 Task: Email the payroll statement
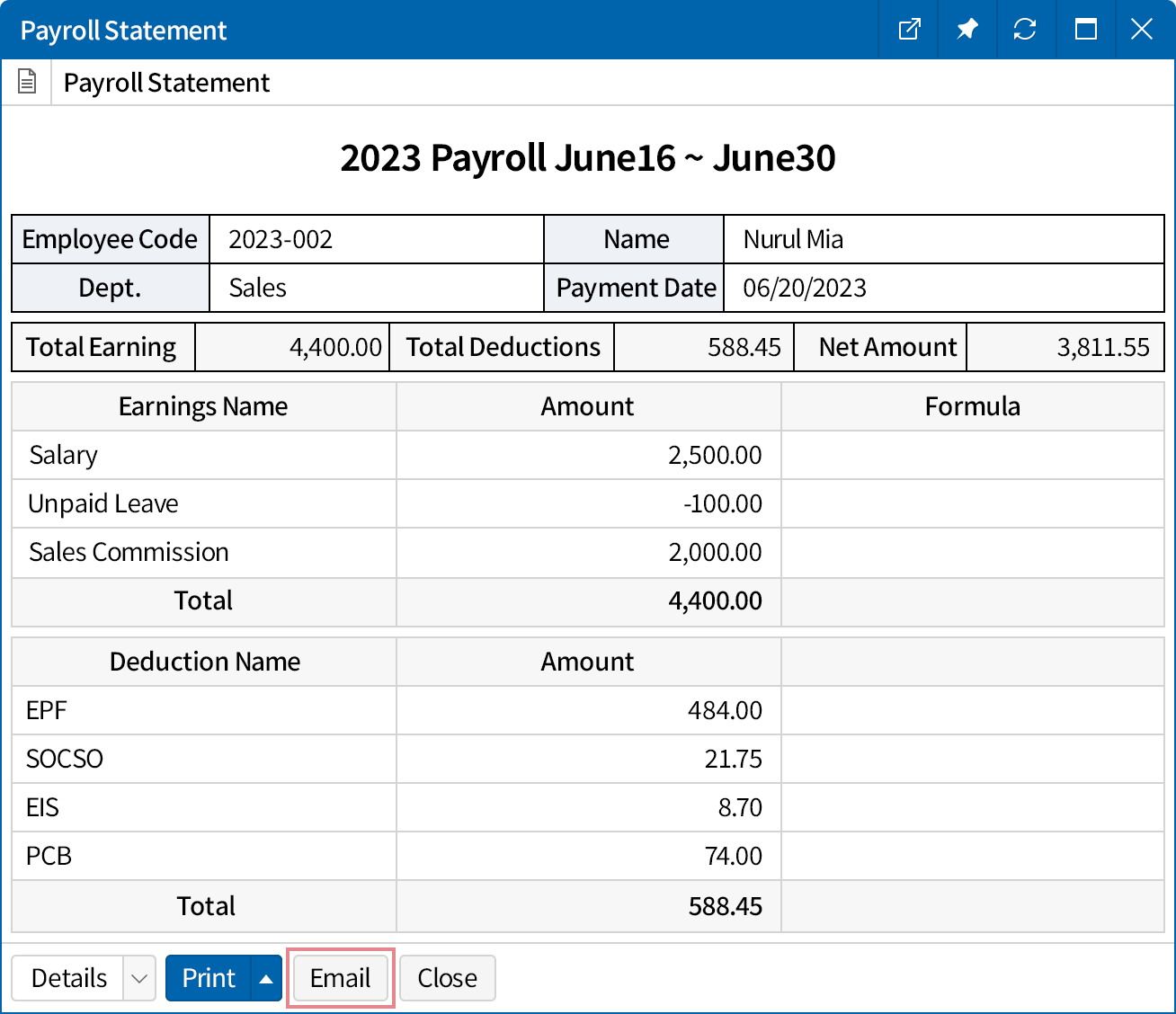340,978
